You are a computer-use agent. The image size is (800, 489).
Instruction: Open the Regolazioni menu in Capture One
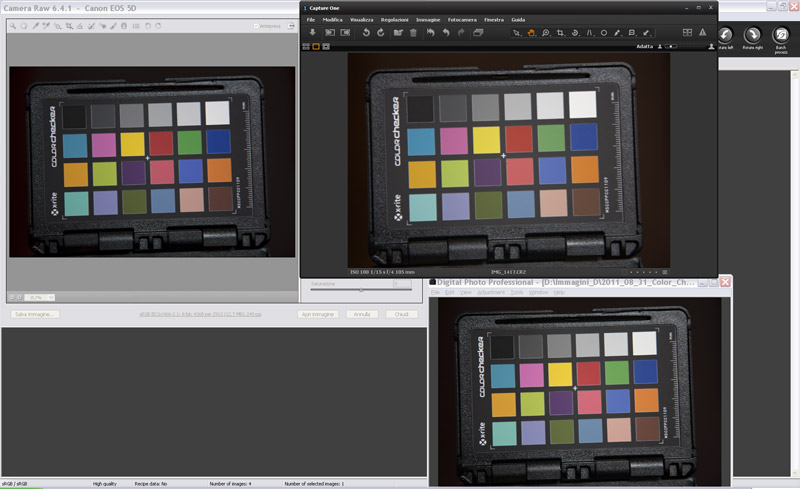tap(395, 20)
